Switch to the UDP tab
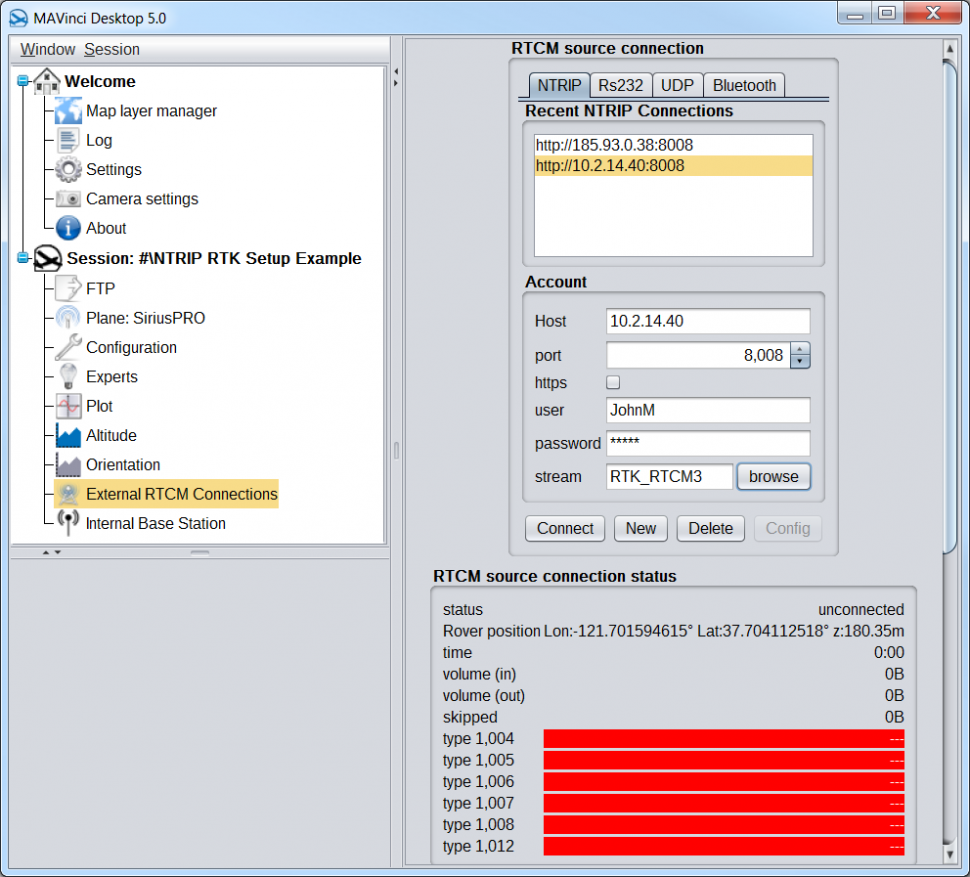Viewport: 970px width, 877px height. click(677, 85)
